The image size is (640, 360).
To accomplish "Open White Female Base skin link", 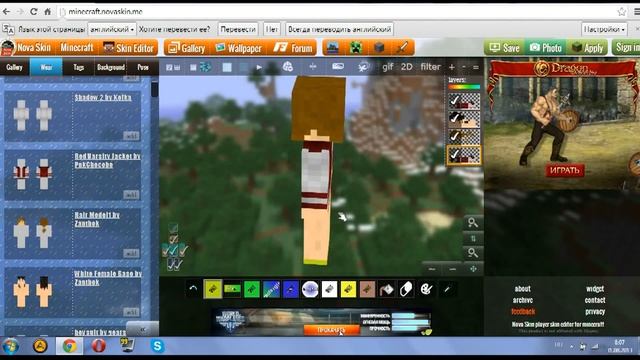I will pyautogui.click(x=108, y=278).
